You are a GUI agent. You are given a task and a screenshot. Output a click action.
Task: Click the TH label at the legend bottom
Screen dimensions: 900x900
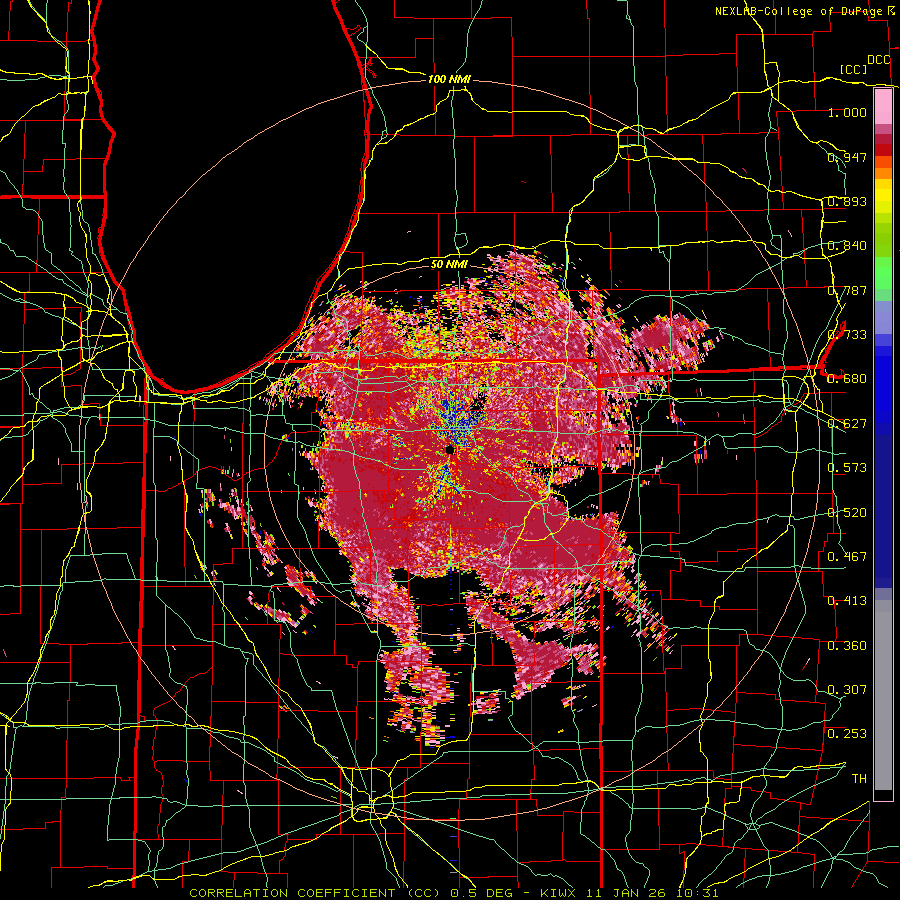(859, 779)
